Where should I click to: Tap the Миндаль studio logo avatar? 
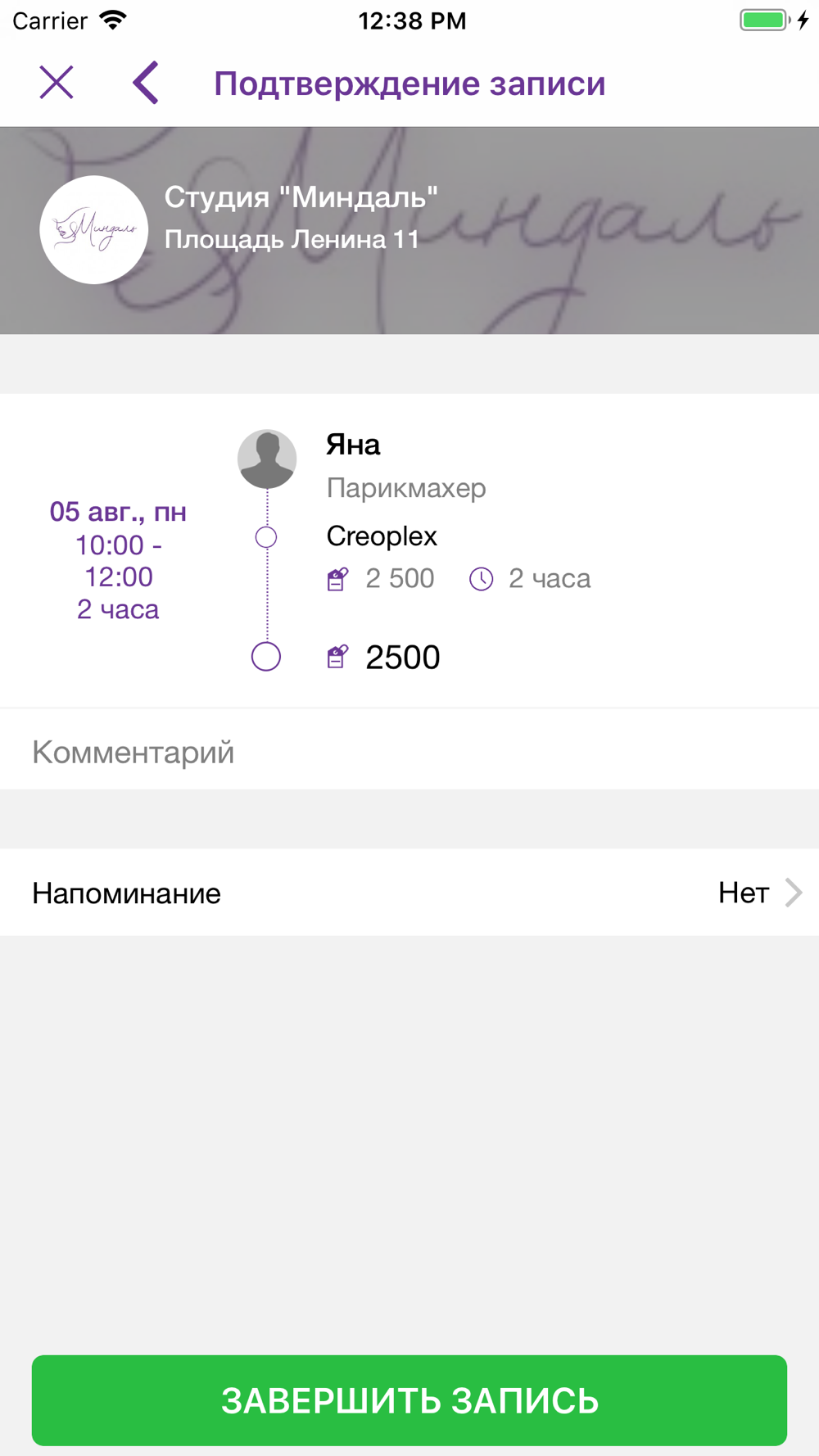(94, 230)
